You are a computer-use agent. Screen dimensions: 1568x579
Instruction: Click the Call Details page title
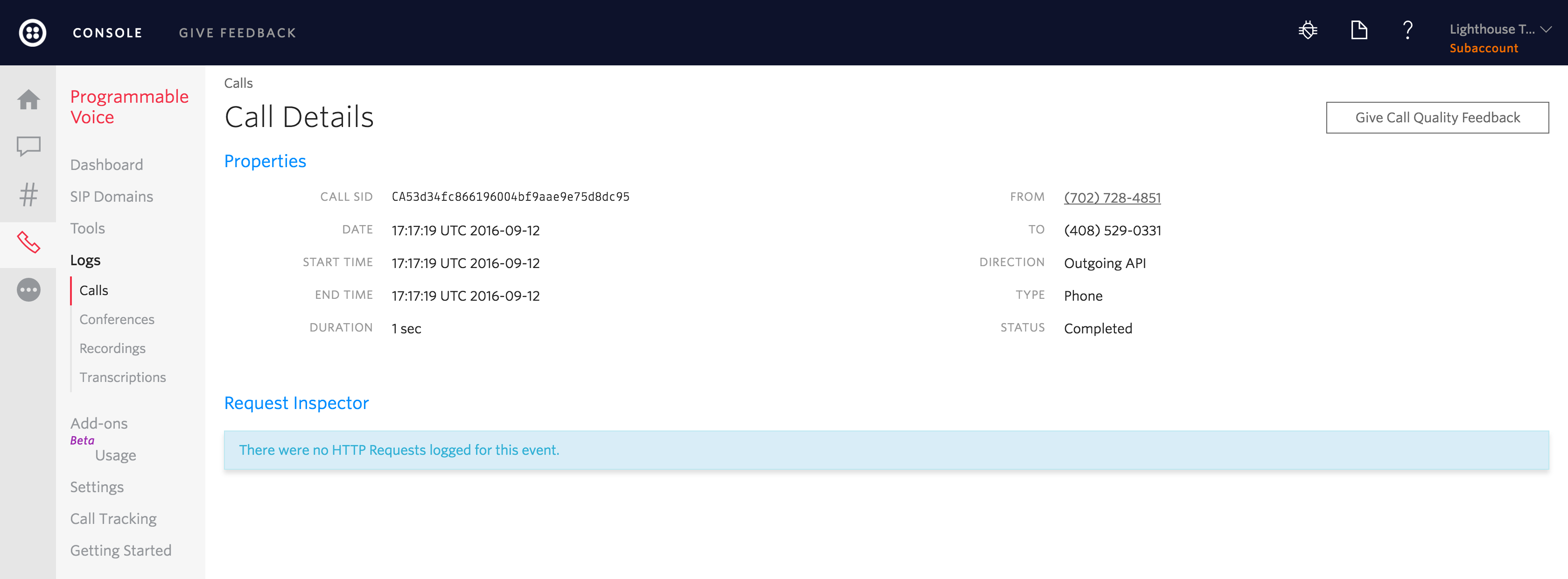(299, 117)
